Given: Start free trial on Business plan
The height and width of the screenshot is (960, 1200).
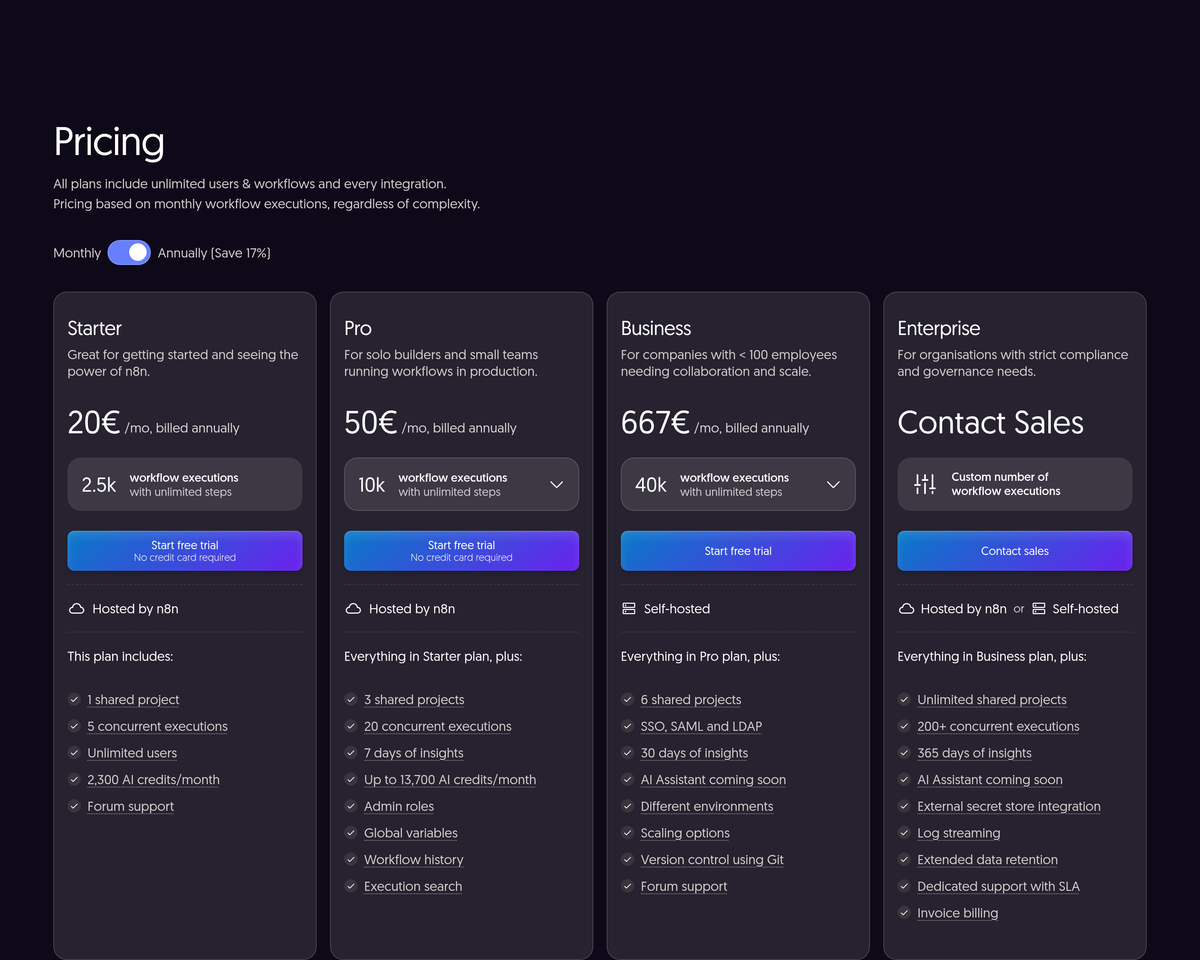Looking at the screenshot, I should point(738,551).
